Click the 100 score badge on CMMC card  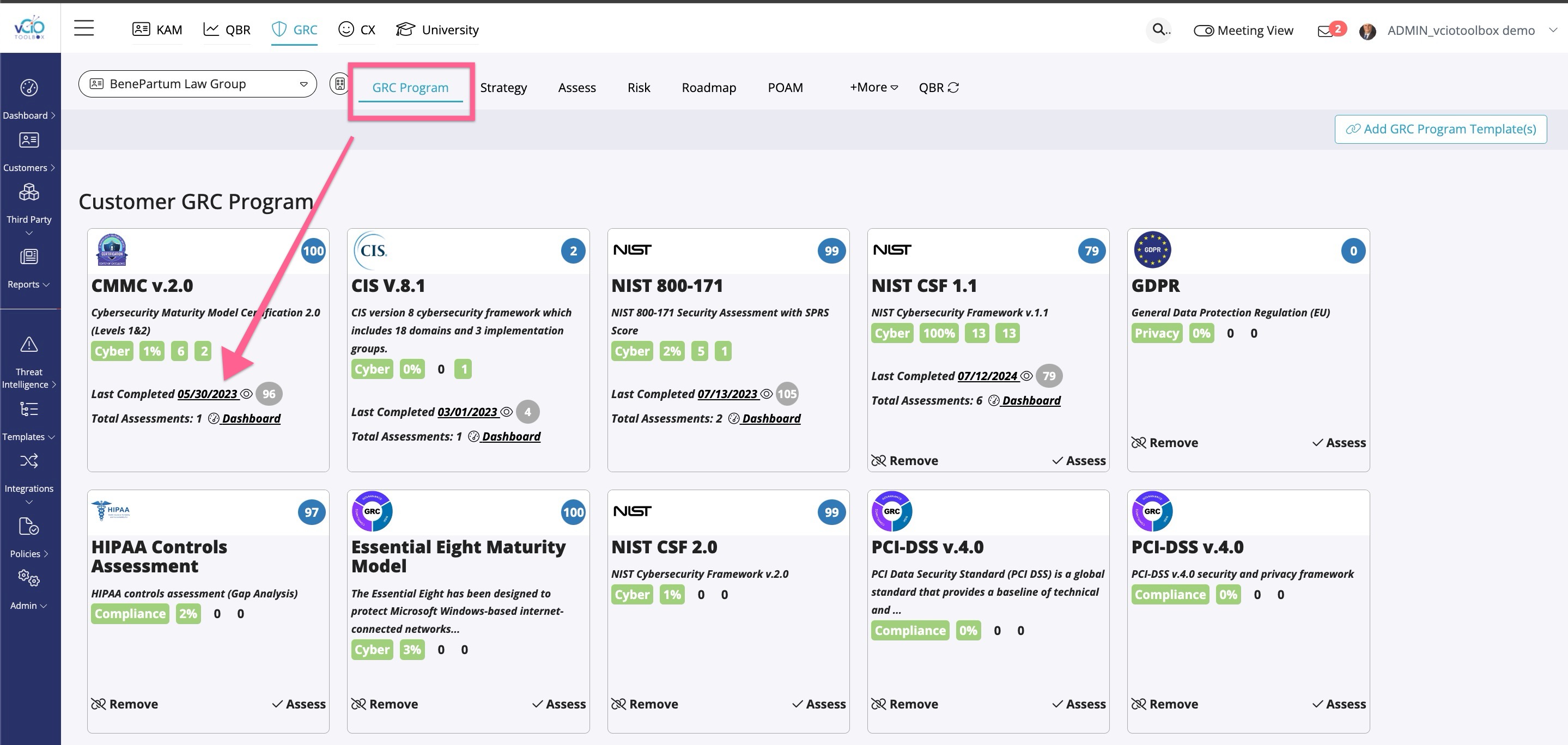click(x=313, y=251)
